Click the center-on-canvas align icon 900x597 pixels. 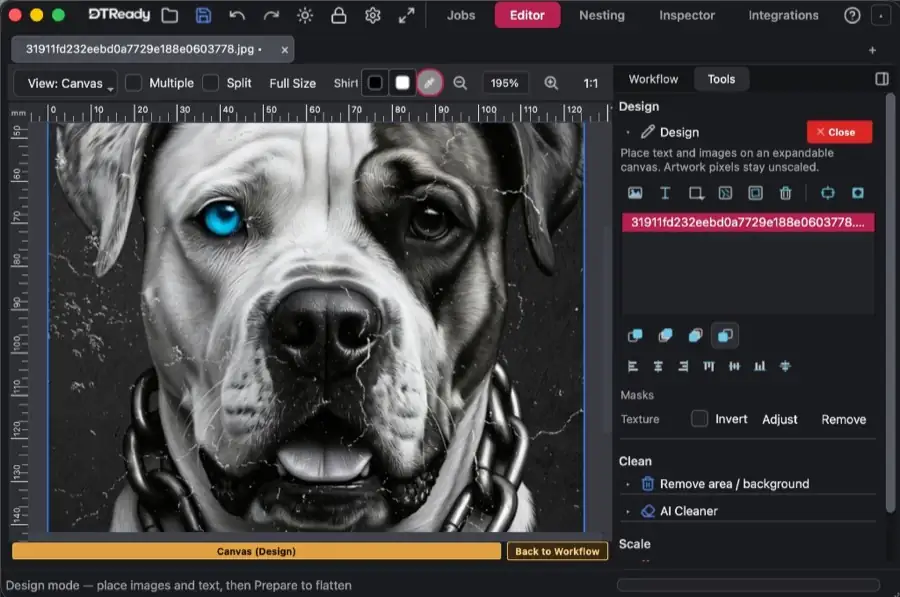[x=785, y=366]
